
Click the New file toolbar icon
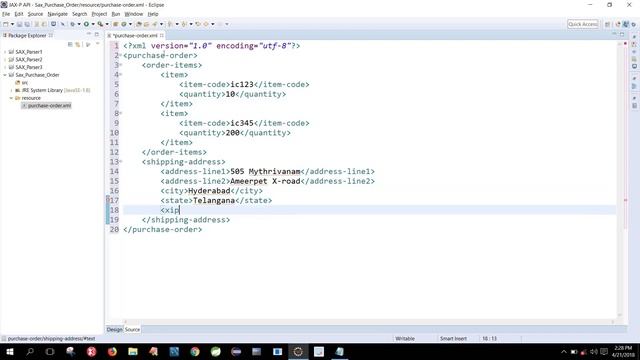(x=6, y=24)
